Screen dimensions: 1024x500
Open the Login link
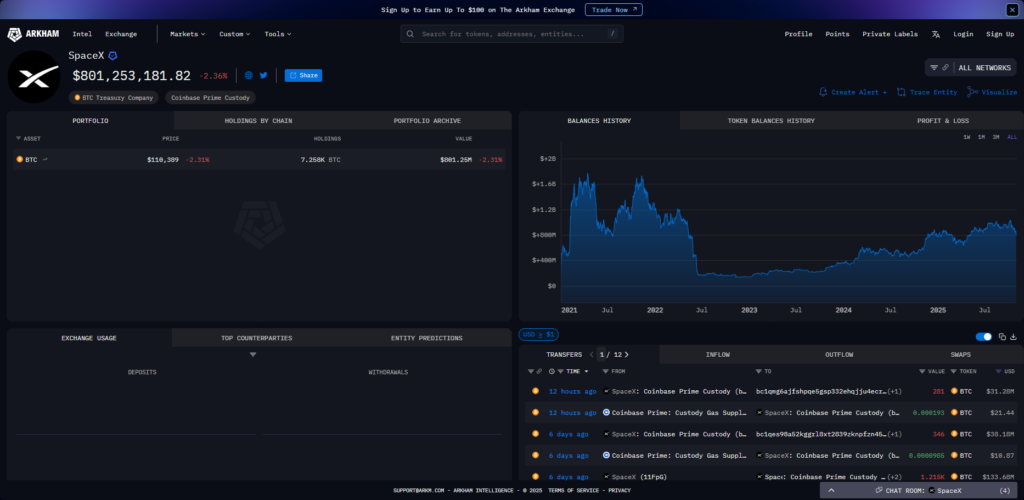click(x=963, y=34)
